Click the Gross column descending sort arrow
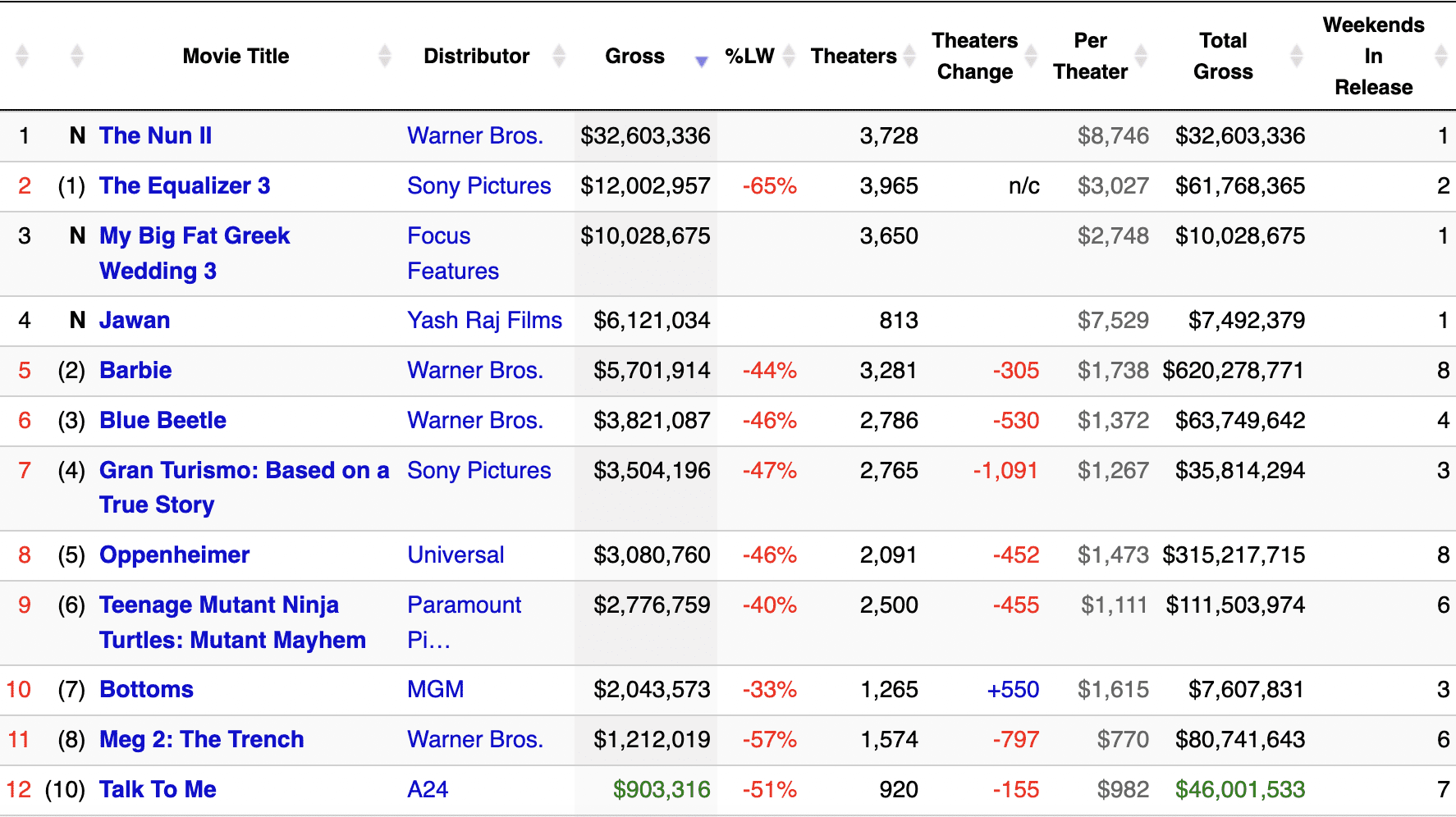The width and height of the screenshot is (1456, 817). (701, 61)
